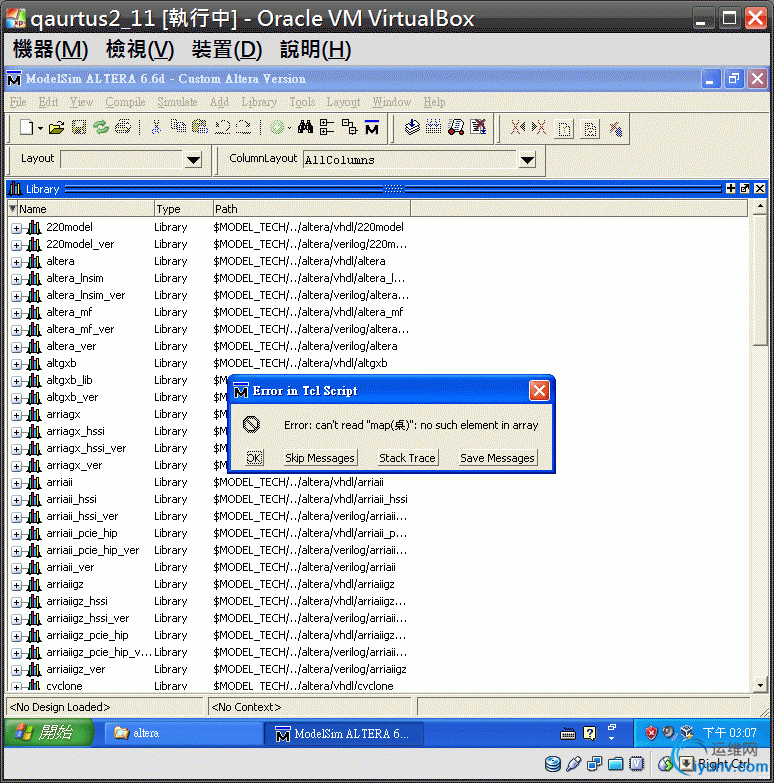774x783 pixels.
Task: Open the Window menu
Action: click(392, 102)
